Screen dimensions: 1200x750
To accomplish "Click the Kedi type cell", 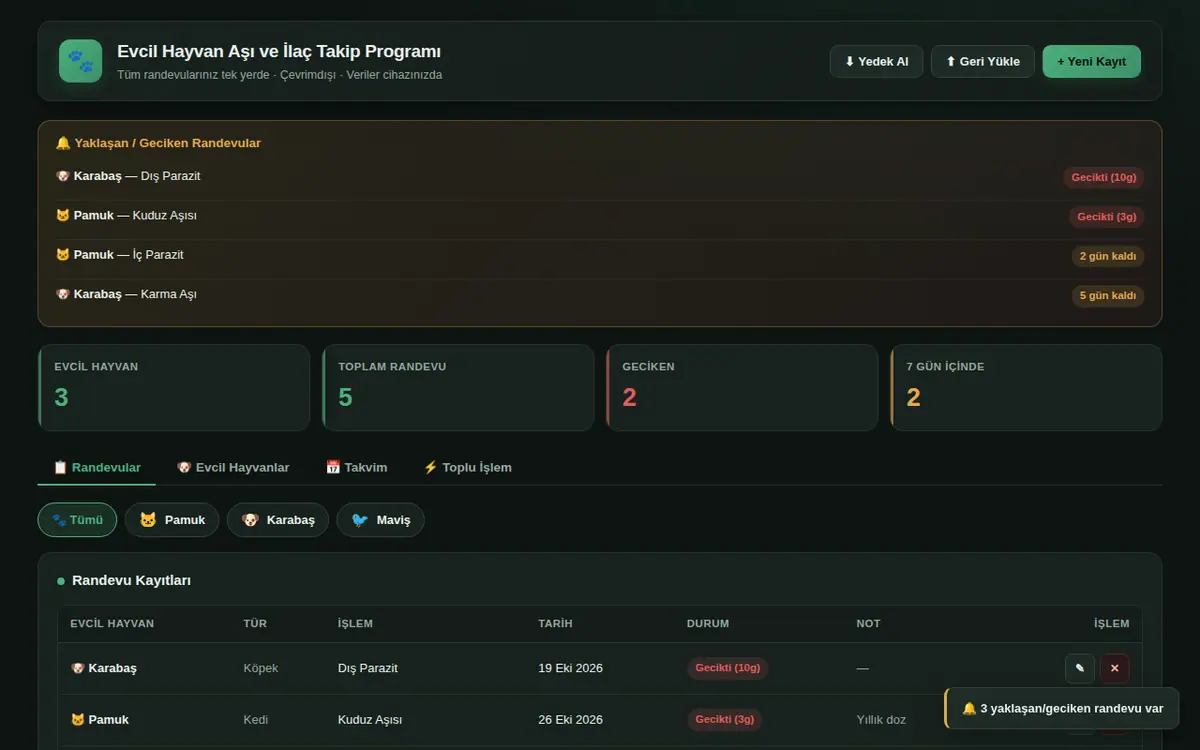I will coord(256,720).
